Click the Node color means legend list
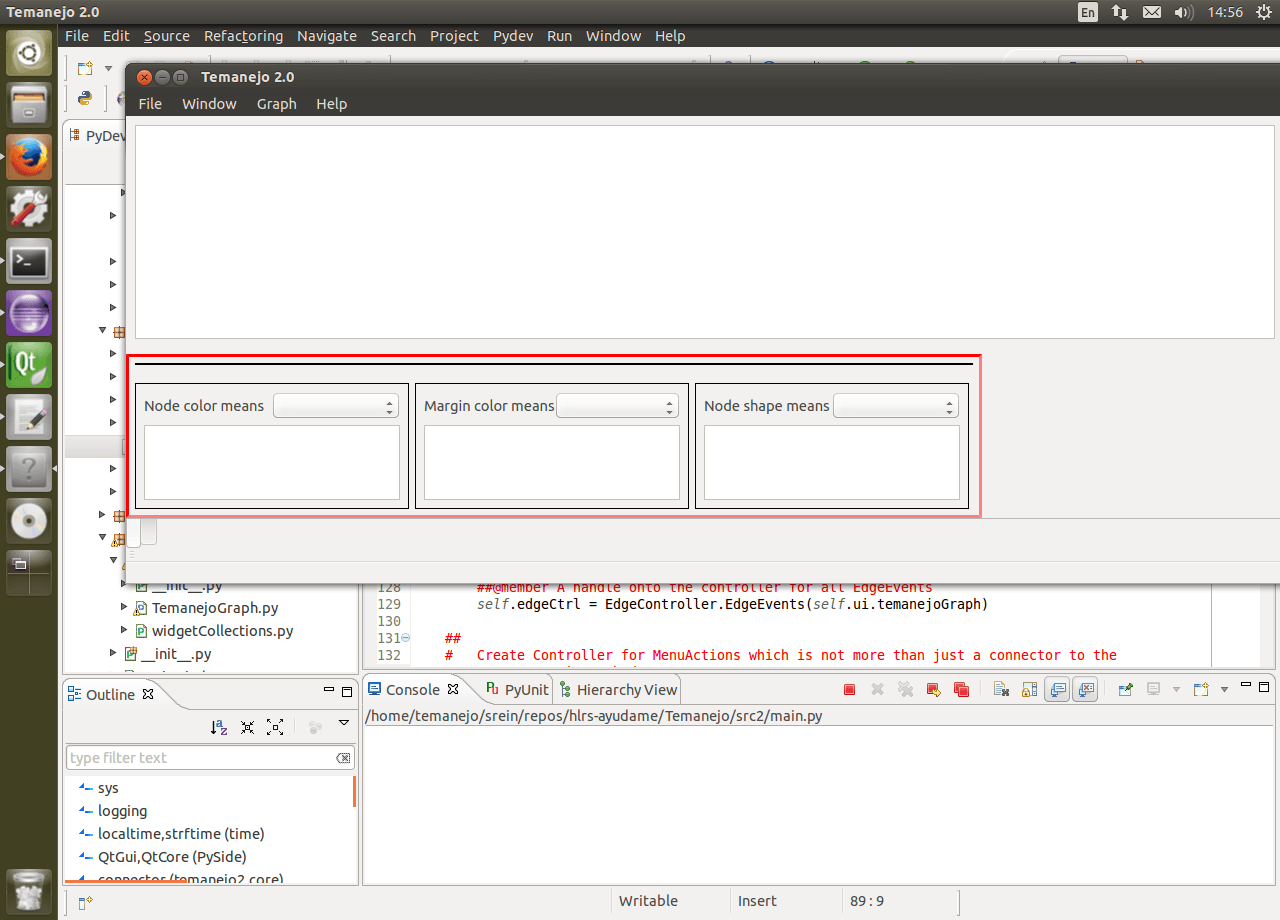This screenshot has height=920, width=1280. pyautogui.click(x=272, y=462)
